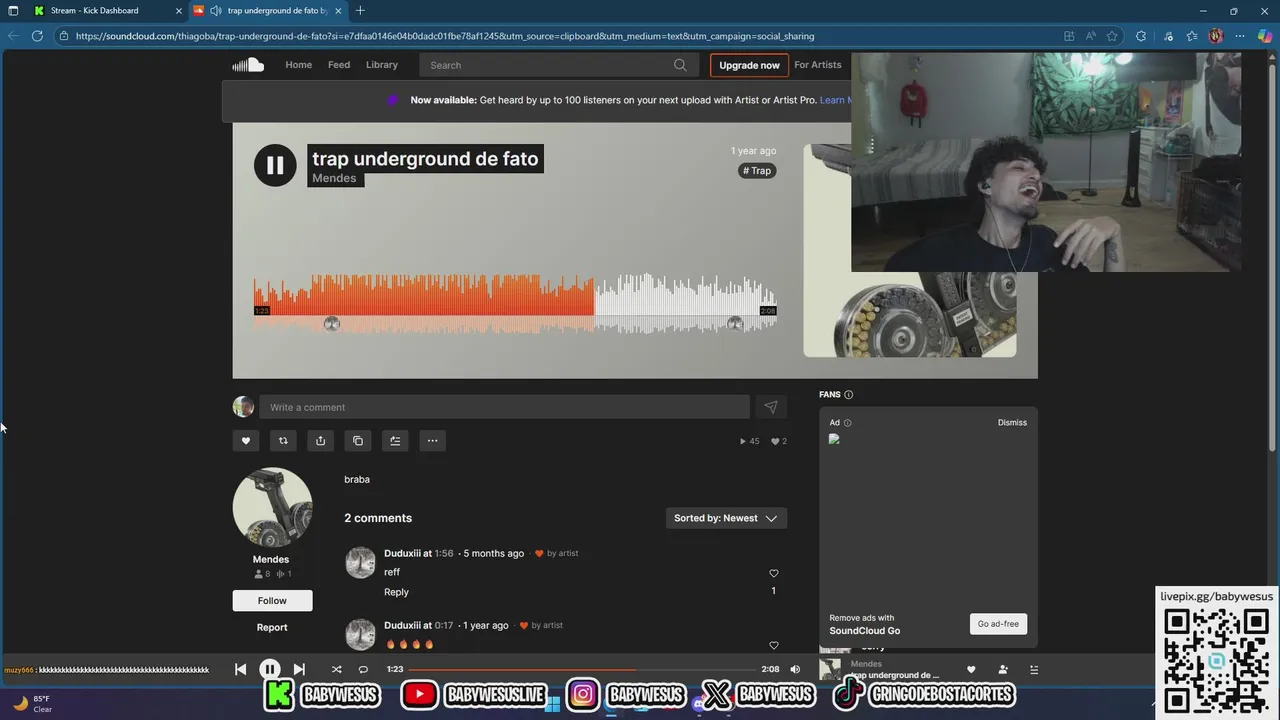The height and width of the screenshot is (720, 1280).
Task: Like the 'reff' comment heart
Action: pos(773,573)
